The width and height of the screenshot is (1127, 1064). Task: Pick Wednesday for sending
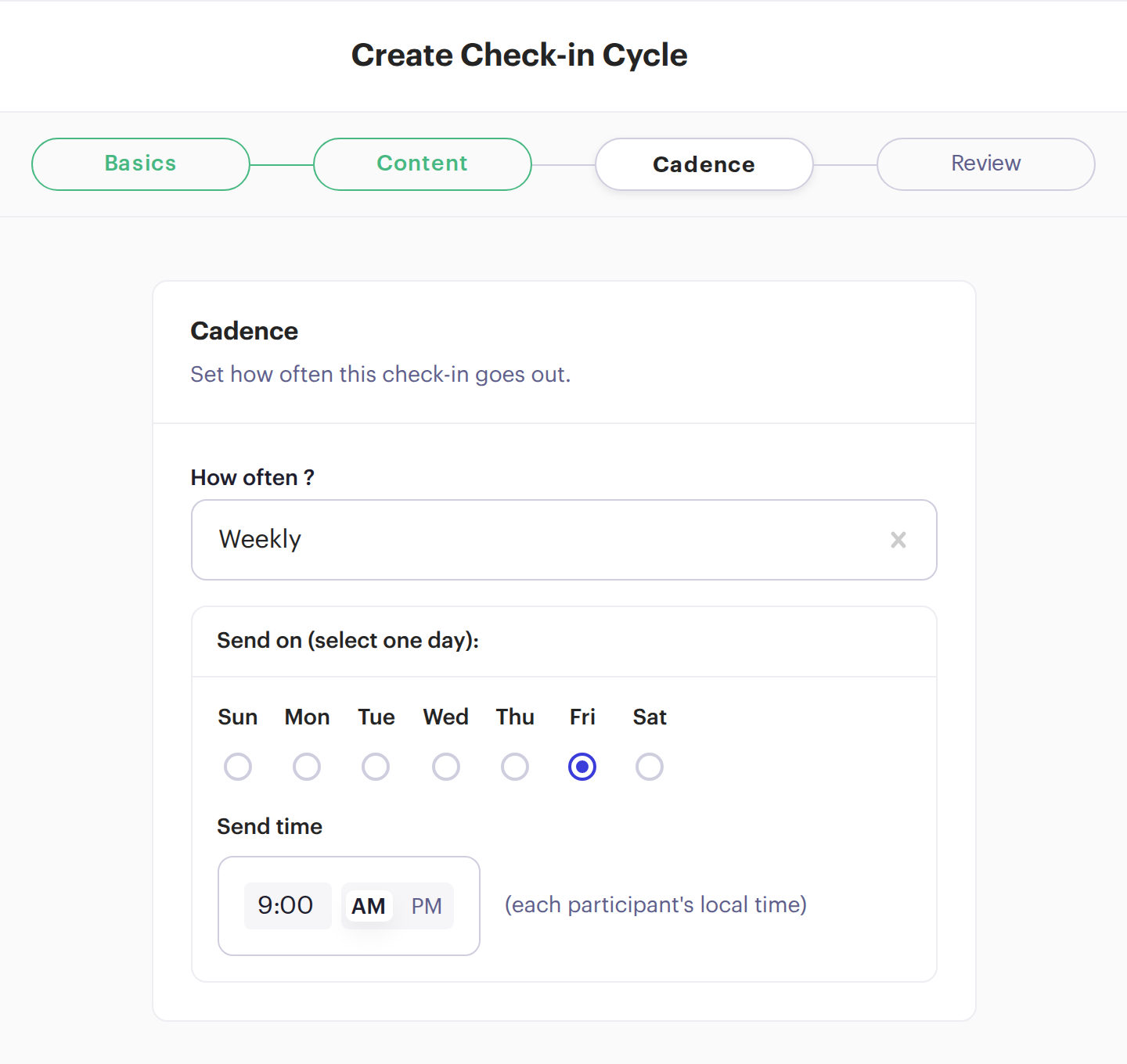446,767
